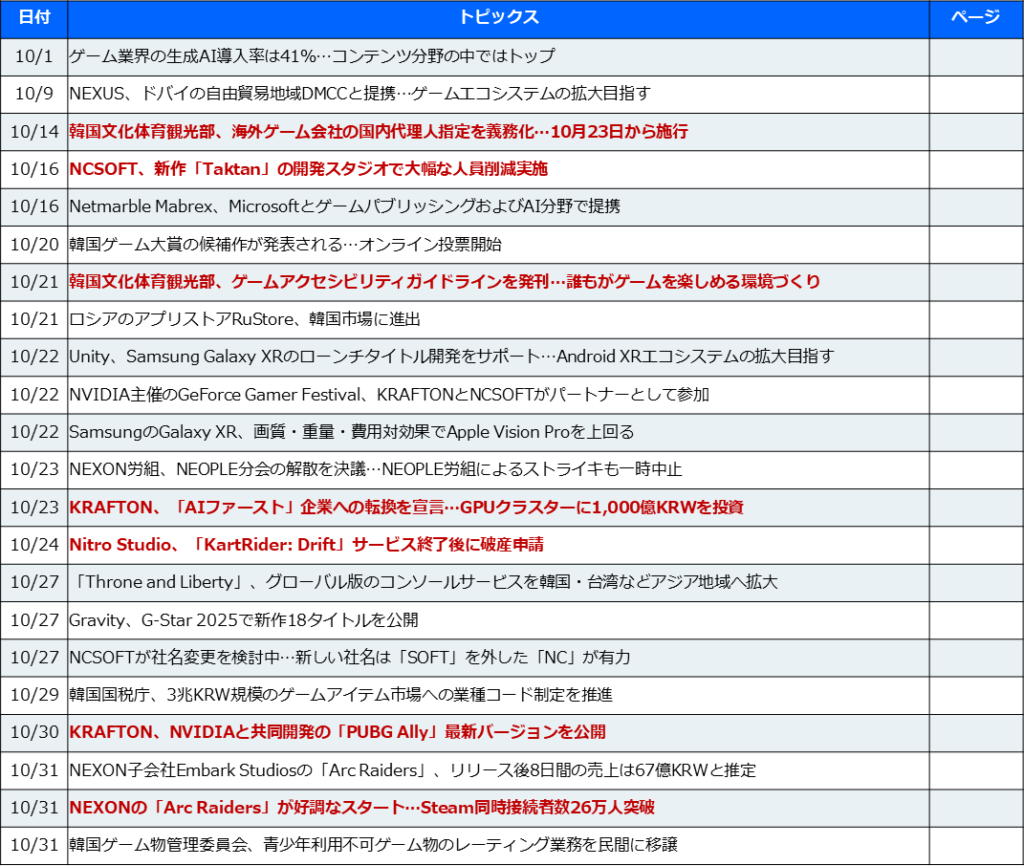The image size is (1024, 866).
Task: Select the 10/29 date cell
Action: 33,695
